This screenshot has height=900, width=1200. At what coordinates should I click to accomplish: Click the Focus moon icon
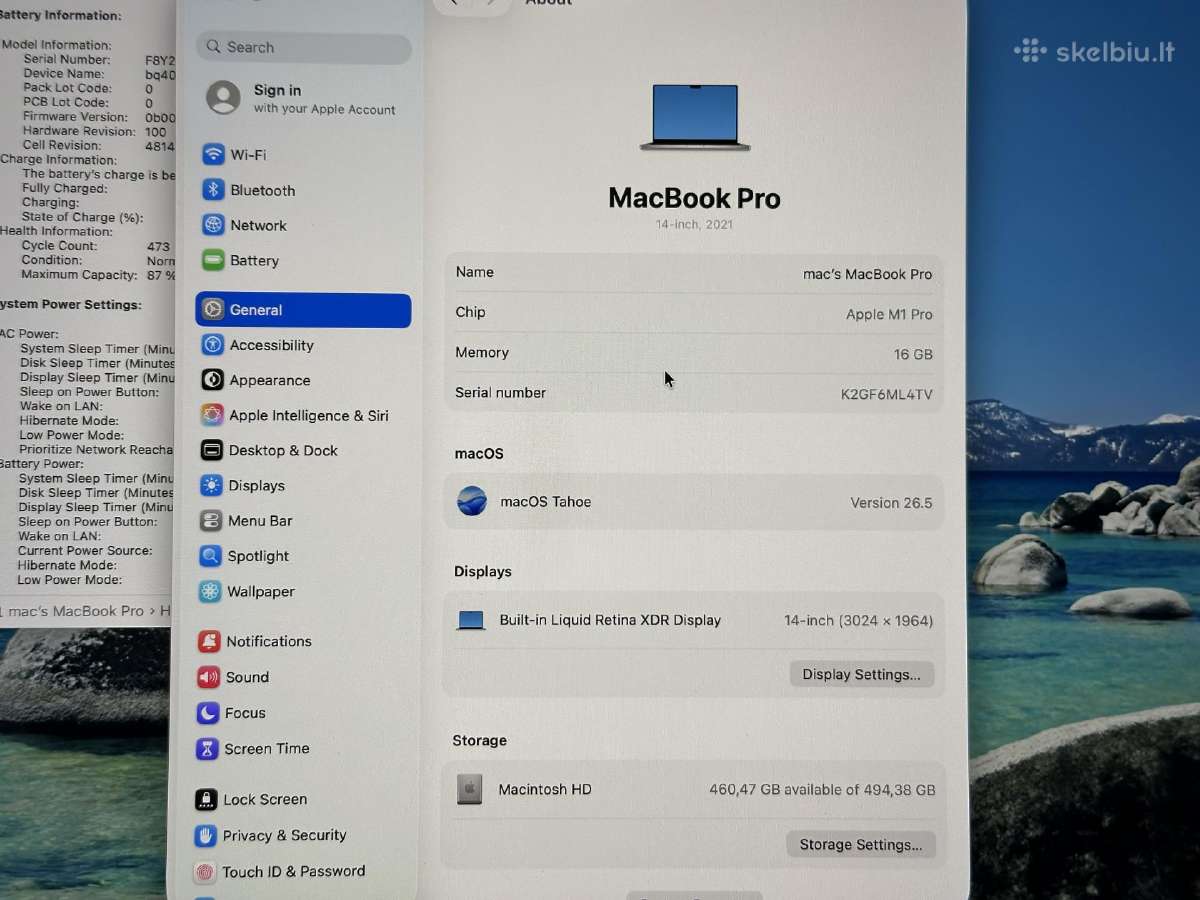pyautogui.click(x=207, y=713)
